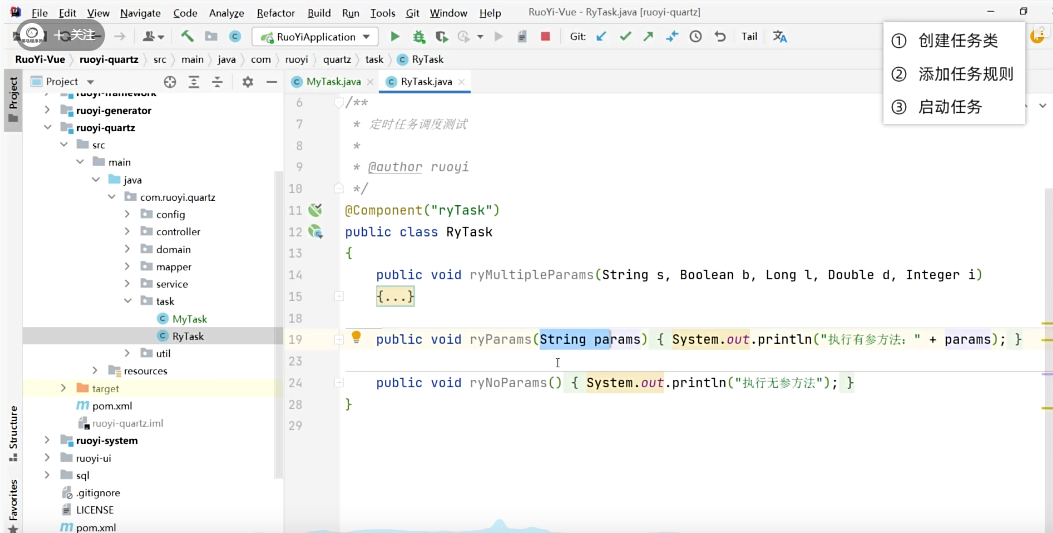Hide the Project tool window
This screenshot has width=1053, height=533.
tap(271, 82)
